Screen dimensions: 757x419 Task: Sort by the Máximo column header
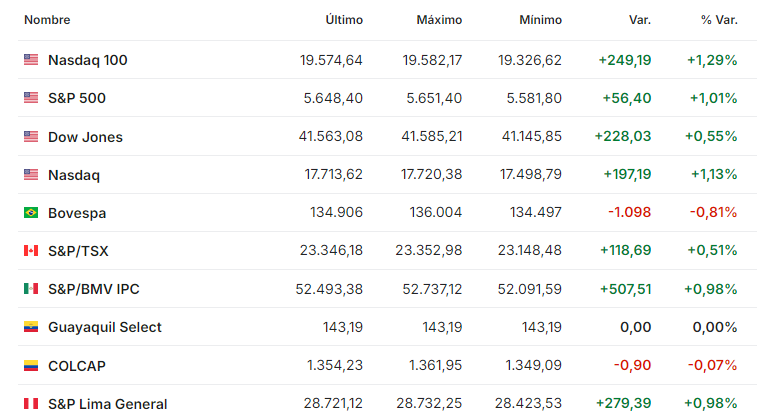[439, 20]
